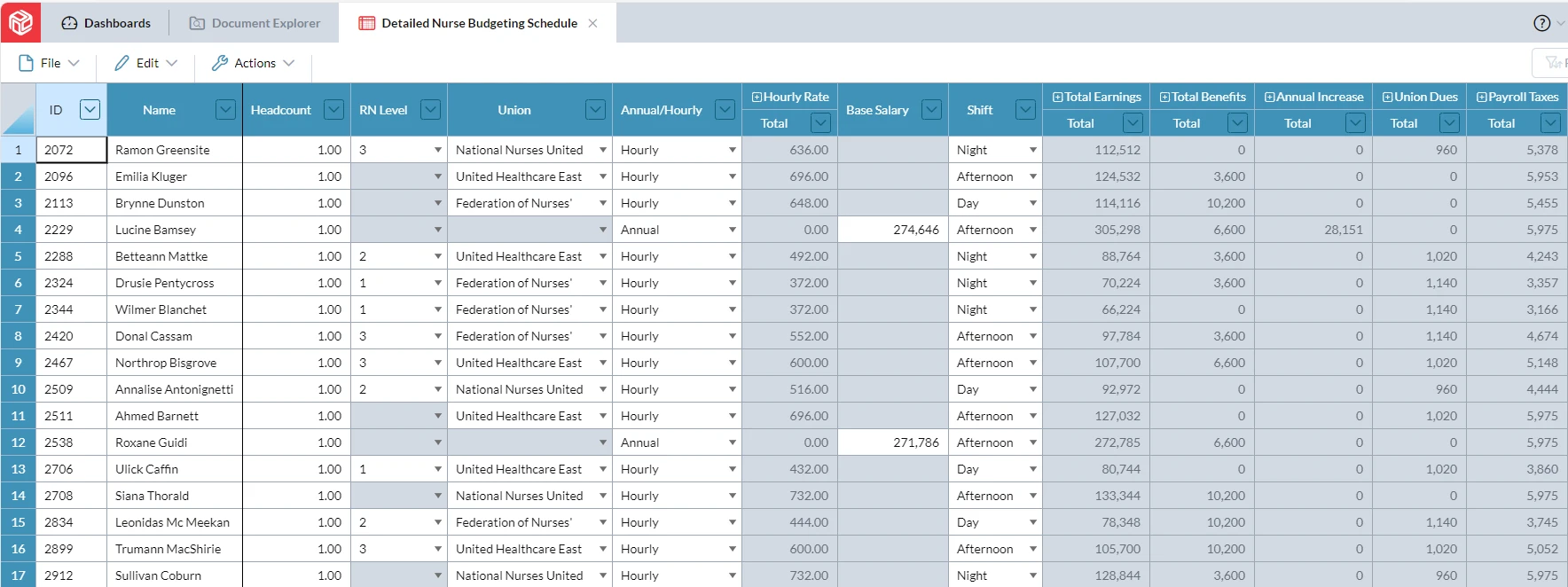
Task: Open the Annual/Hourly column filter dropdown
Action: pos(725,110)
